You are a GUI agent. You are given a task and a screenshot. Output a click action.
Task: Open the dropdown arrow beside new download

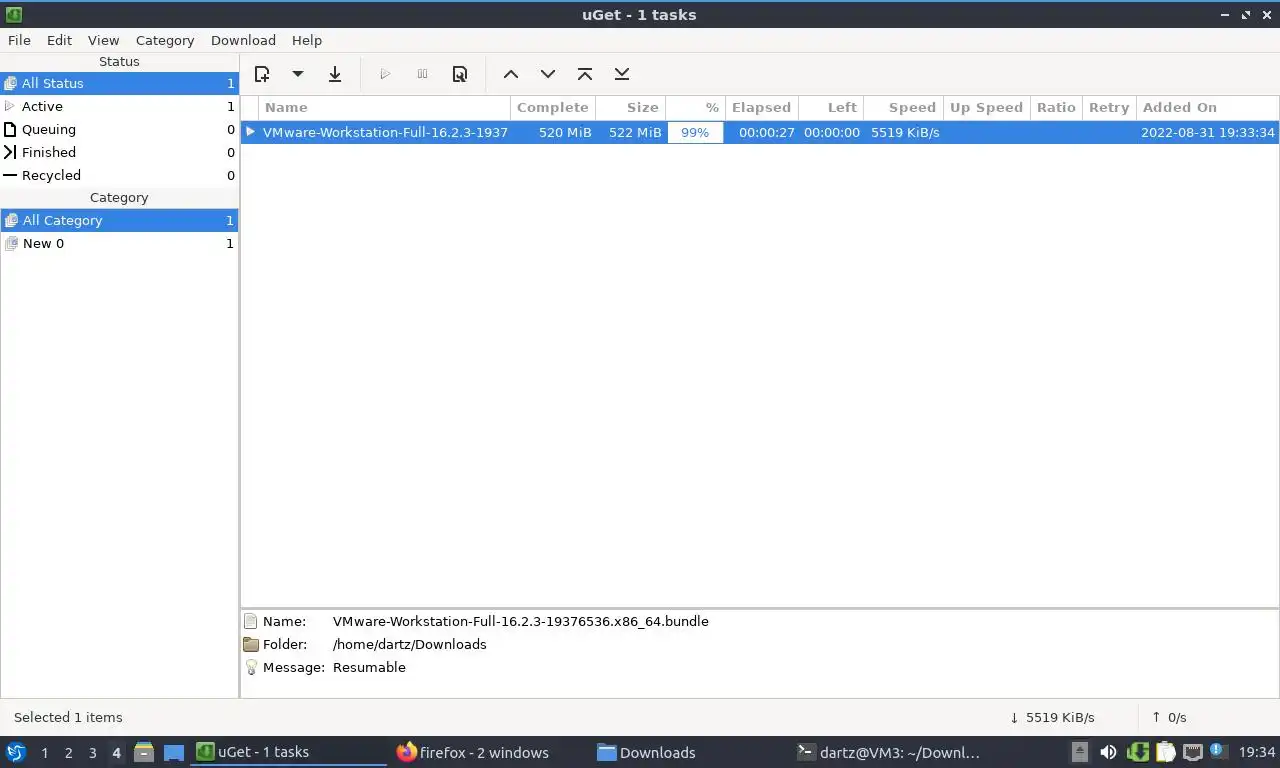[x=297, y=74]
